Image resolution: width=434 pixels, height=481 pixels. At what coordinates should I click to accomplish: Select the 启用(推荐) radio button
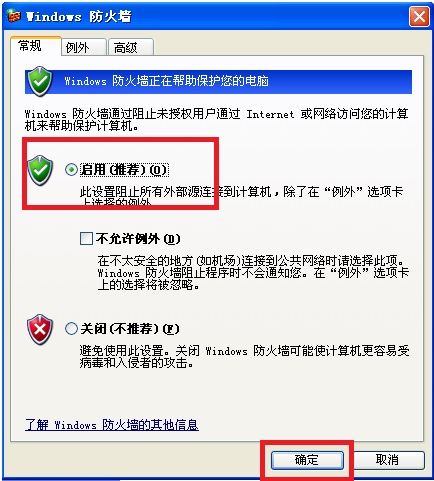click(x=71, y=170)
